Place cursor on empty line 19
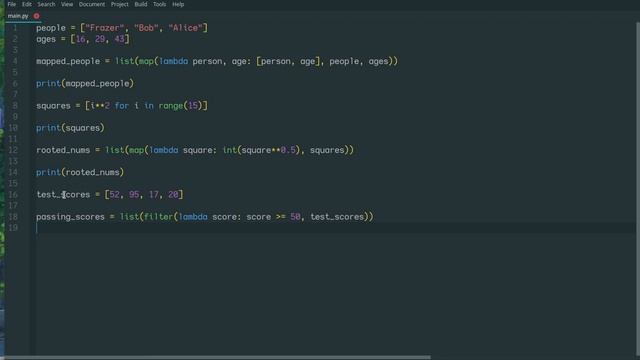 coord(335,228)
